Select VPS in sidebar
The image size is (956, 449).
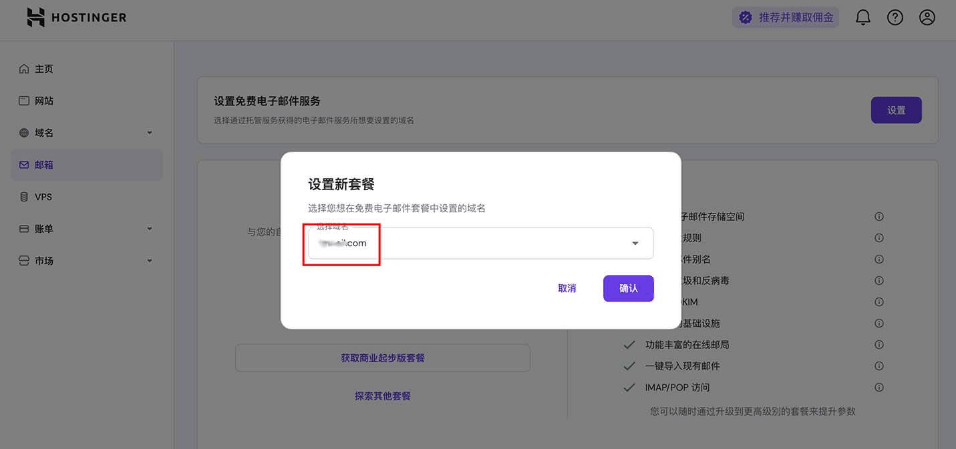click(43, 197)
